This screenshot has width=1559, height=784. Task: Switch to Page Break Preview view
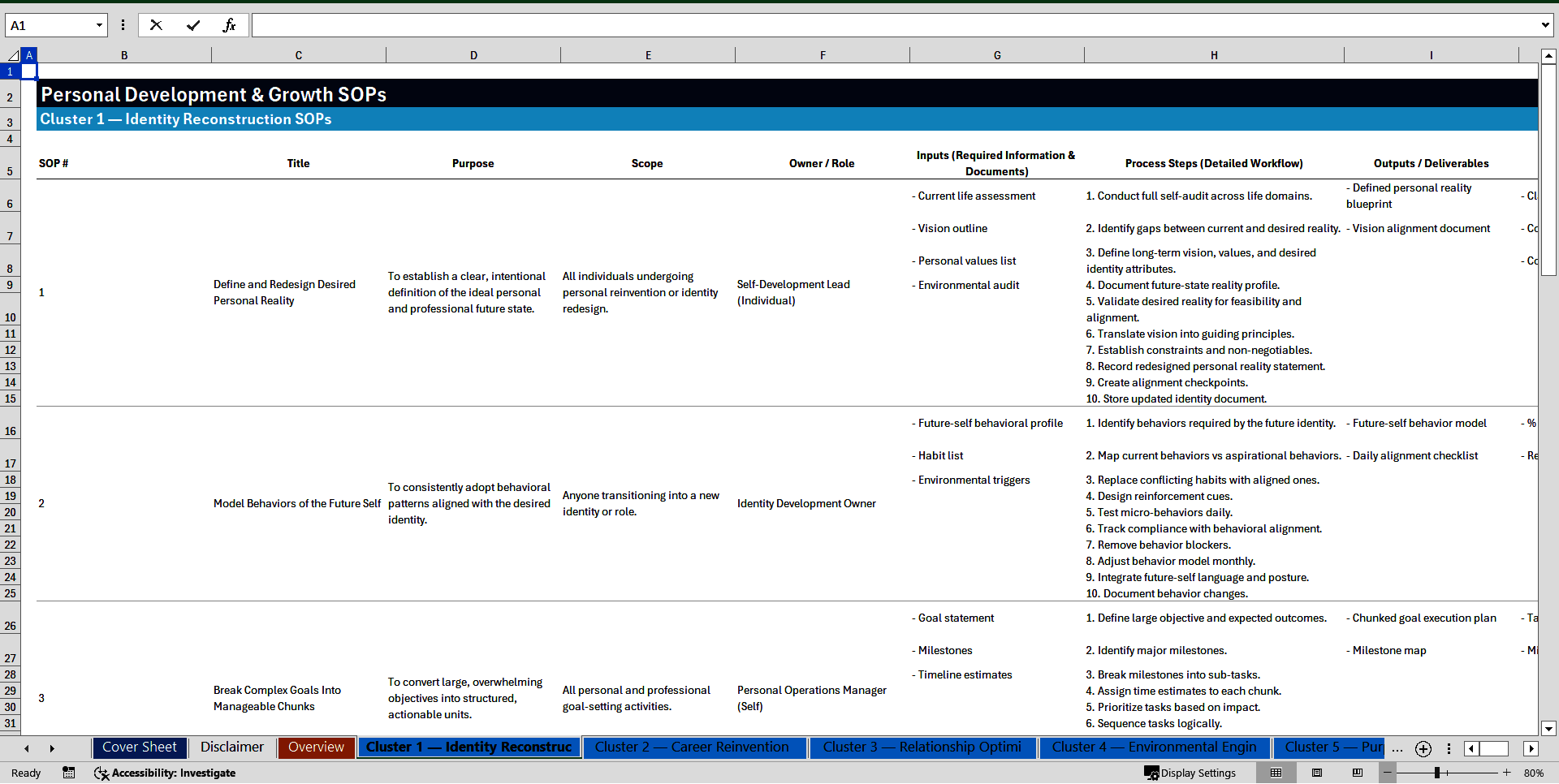1358,773
